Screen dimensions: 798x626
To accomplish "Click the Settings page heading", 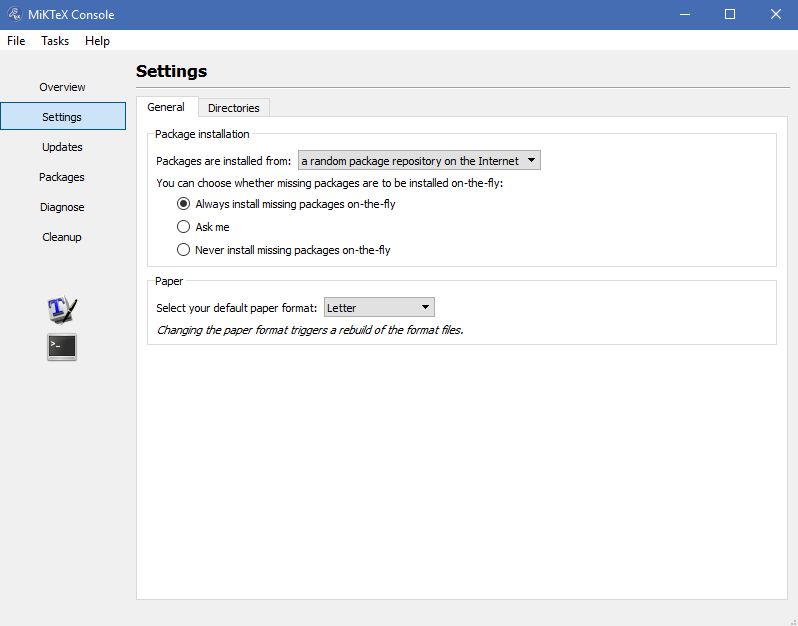I will (x=172, y=71).
